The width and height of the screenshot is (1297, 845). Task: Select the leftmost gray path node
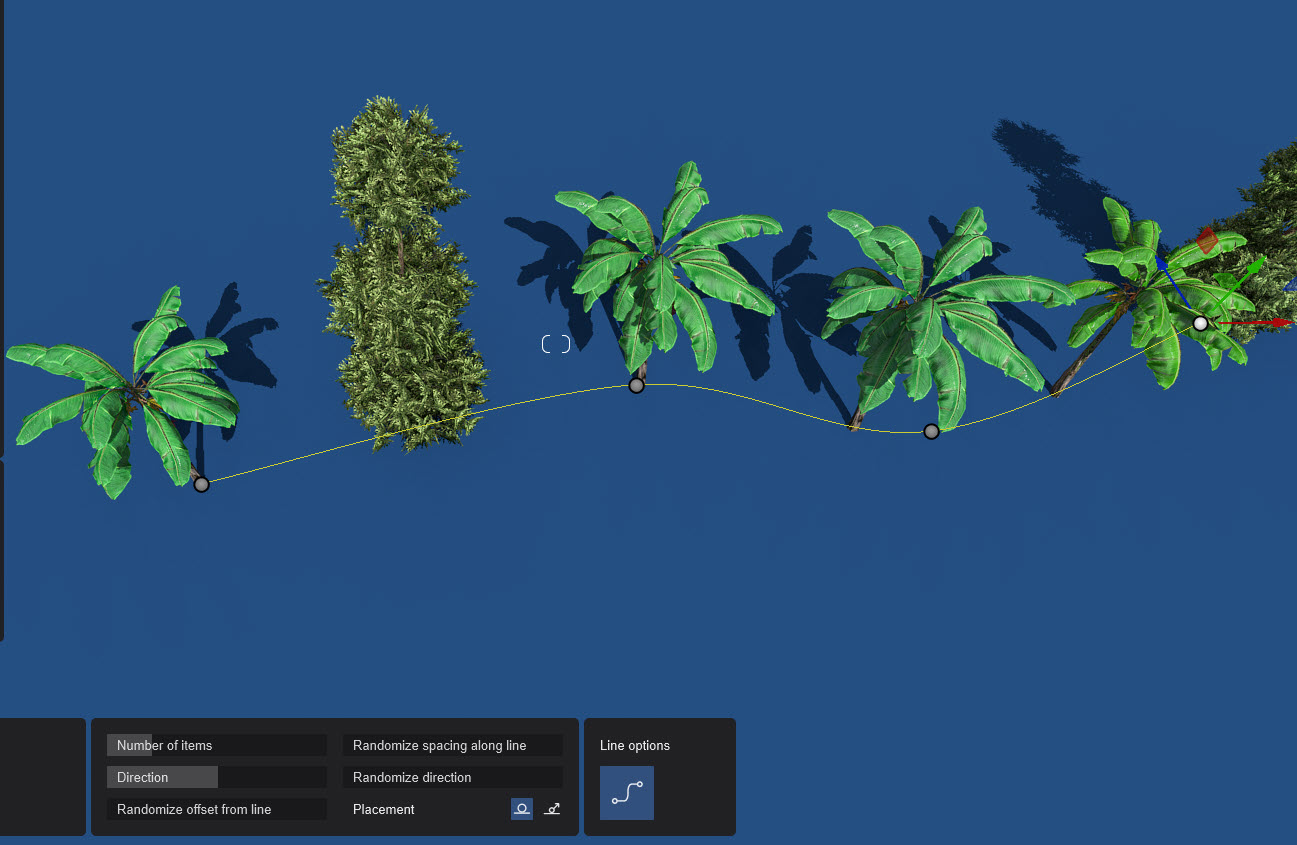[x=202, y=484]
